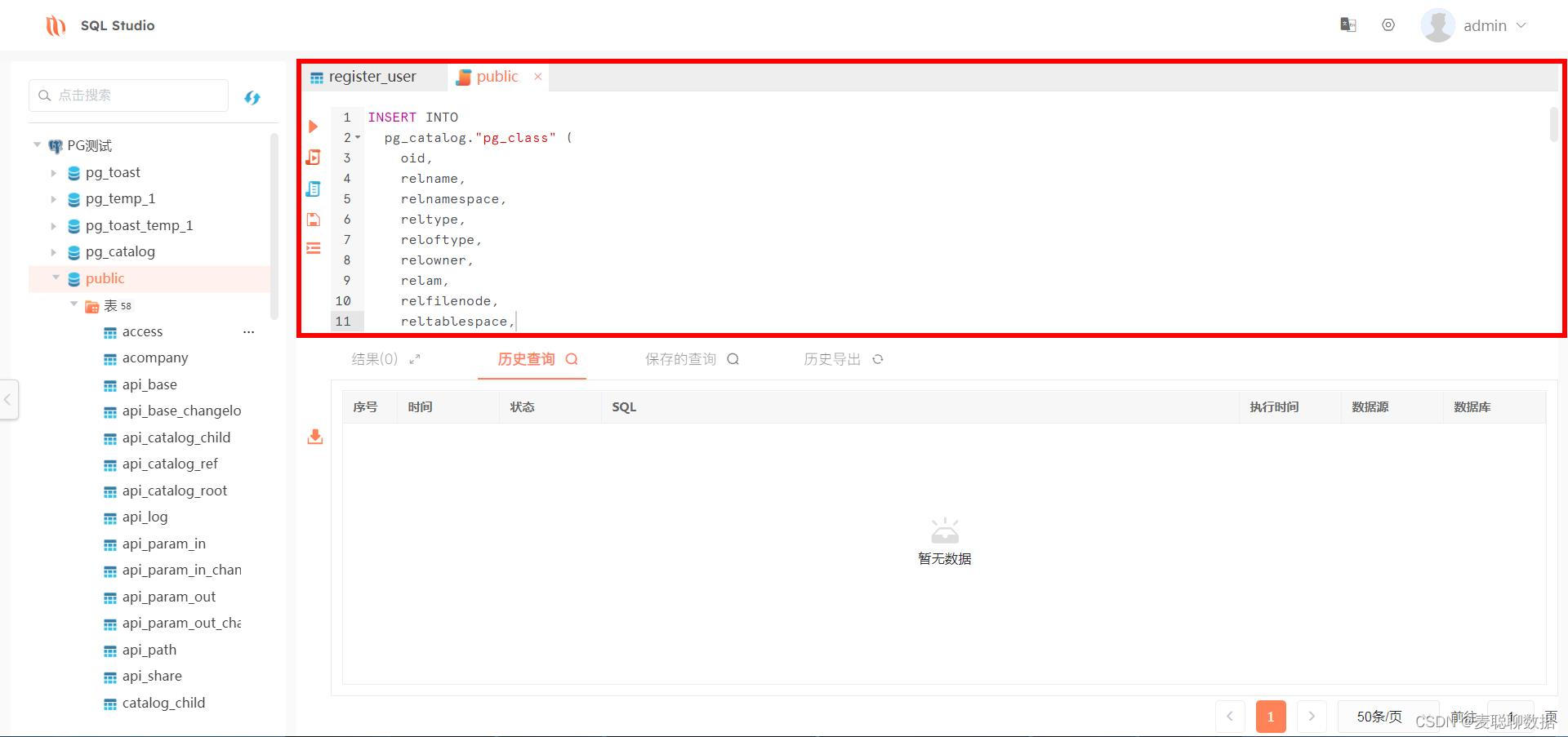The image size is (1568, 737).
Task: Open the 结果(0) results tab
Action: (375, 359)
